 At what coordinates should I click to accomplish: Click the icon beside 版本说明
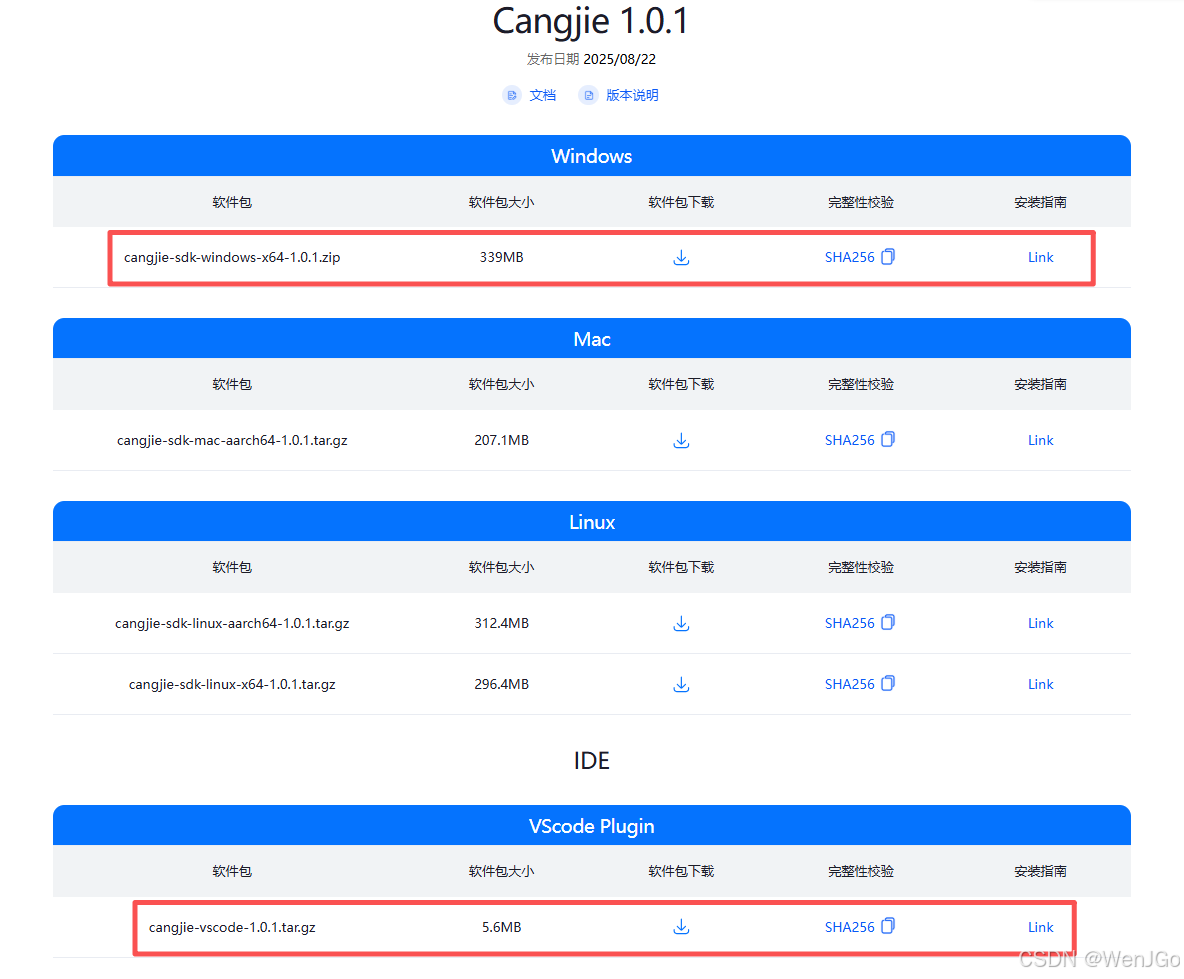[588, 95]
